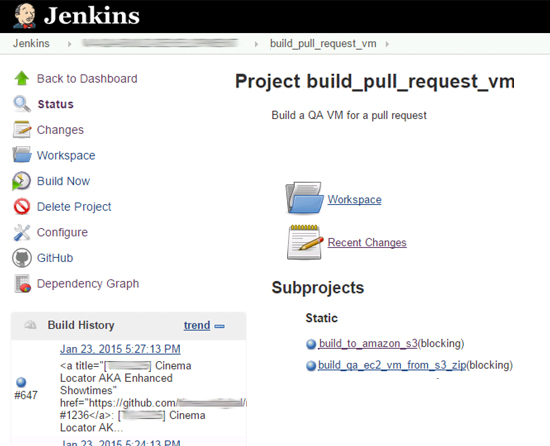Open Workspace in the sidebar
The height and width of the screenshot is (446, 550).
66,155
